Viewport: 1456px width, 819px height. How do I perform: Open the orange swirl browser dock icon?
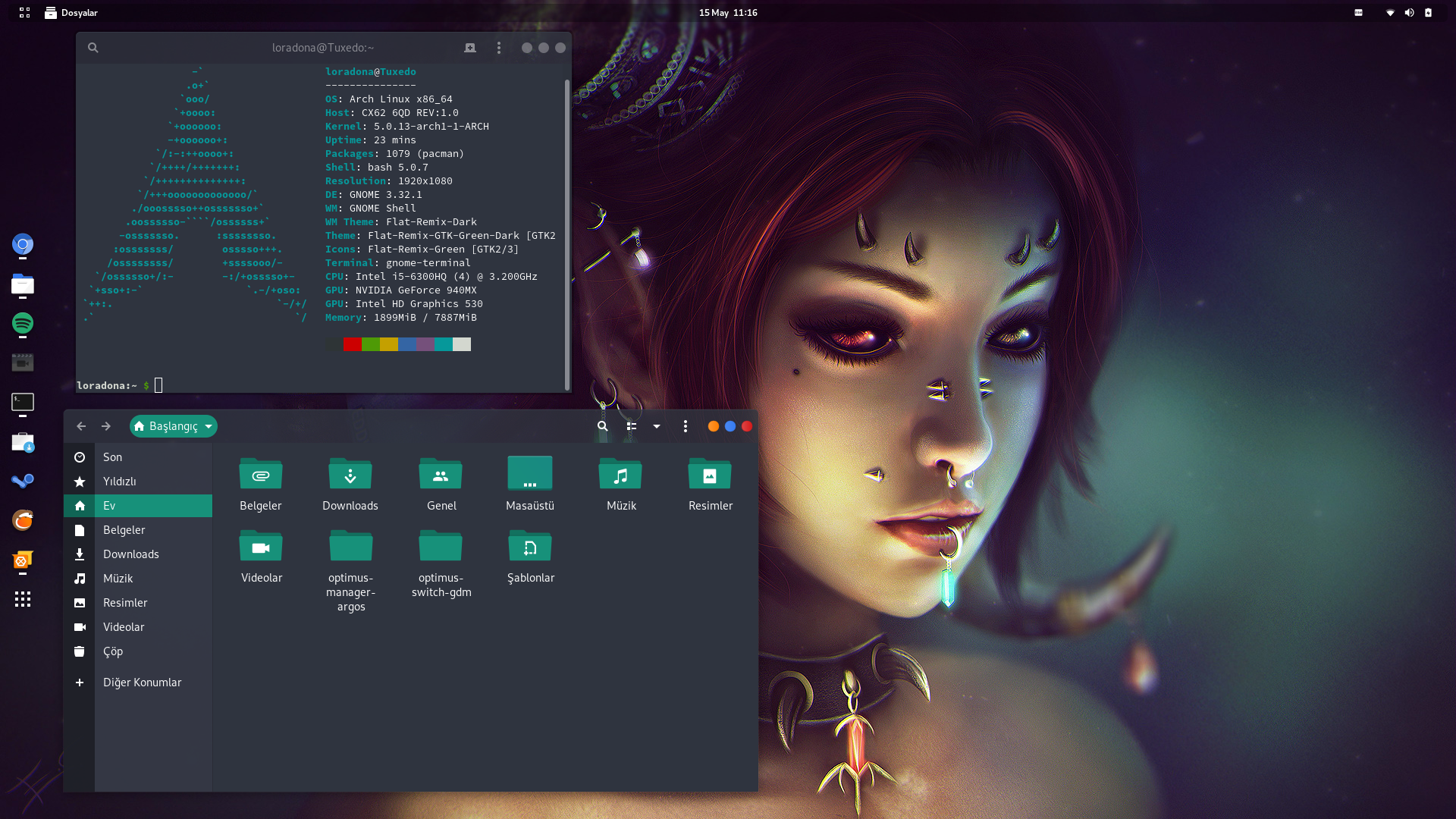23,520
